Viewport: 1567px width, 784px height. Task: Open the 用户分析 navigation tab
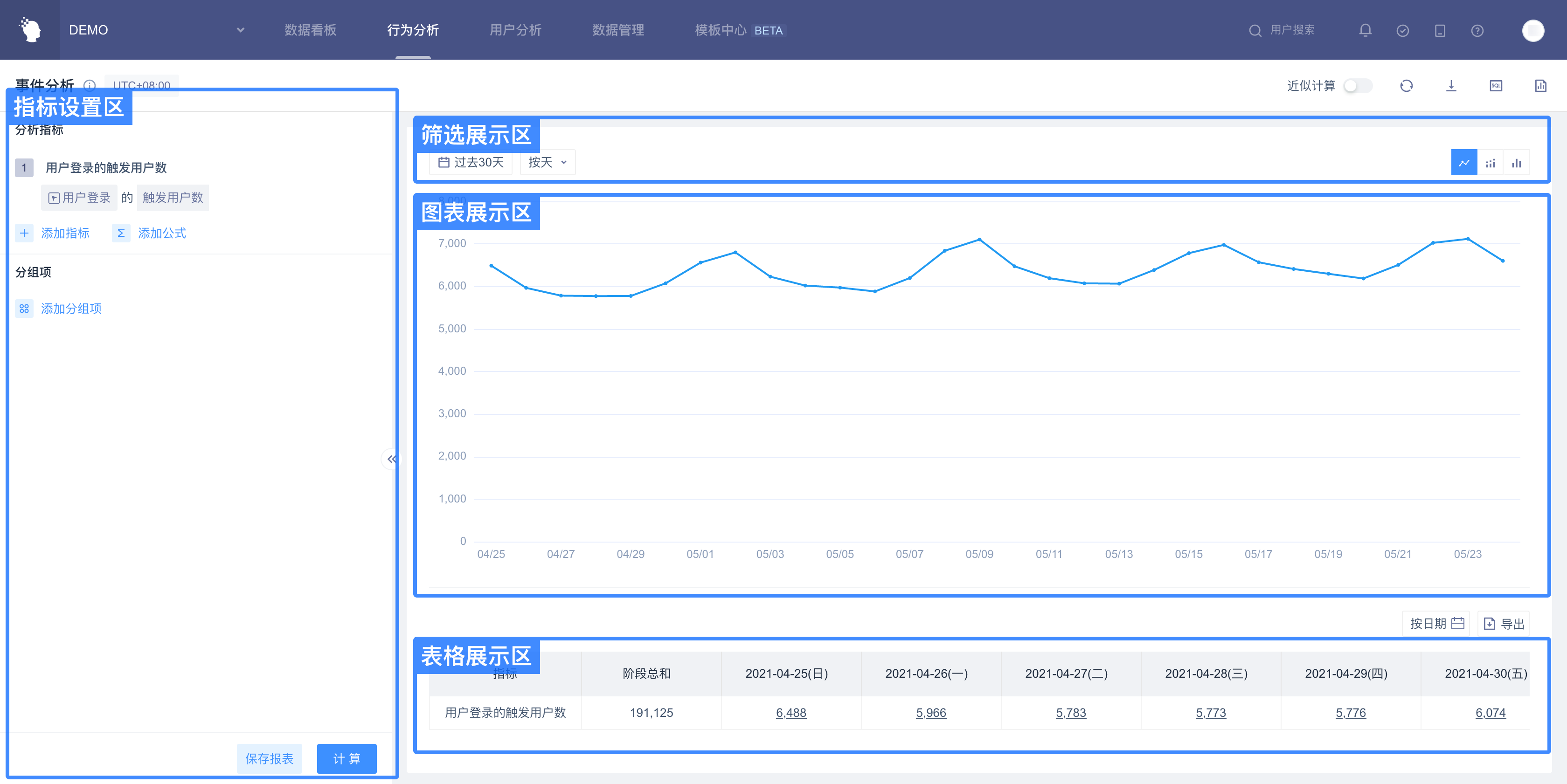515,30
